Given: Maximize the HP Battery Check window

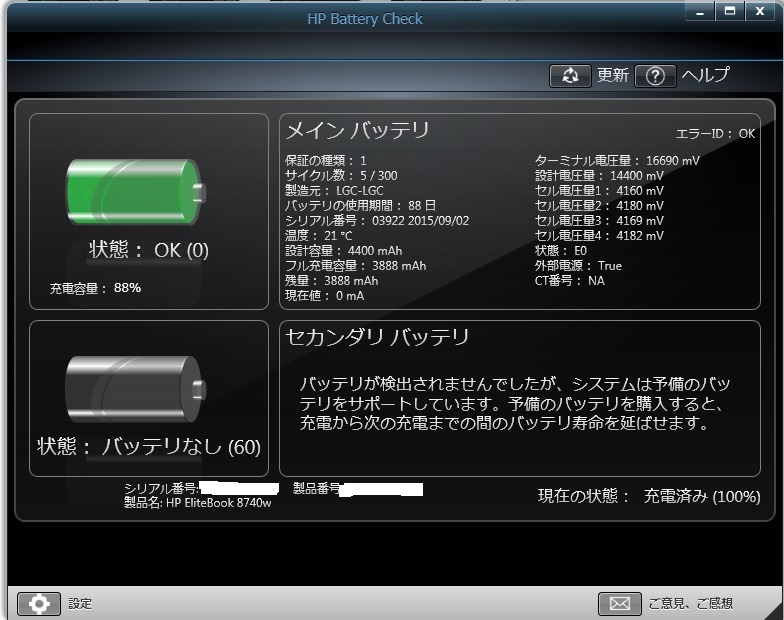Looking at the screenshot, I should coord(730,11).
